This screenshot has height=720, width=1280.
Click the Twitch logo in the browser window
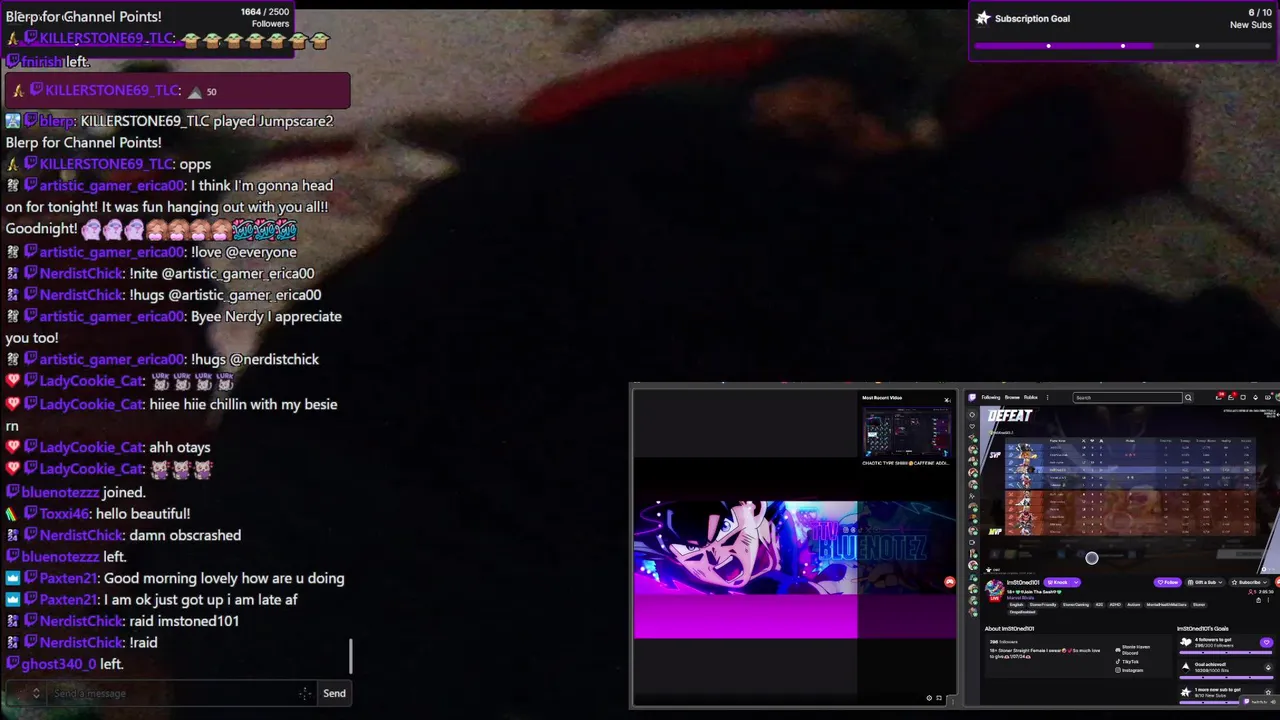coord(972,397)
